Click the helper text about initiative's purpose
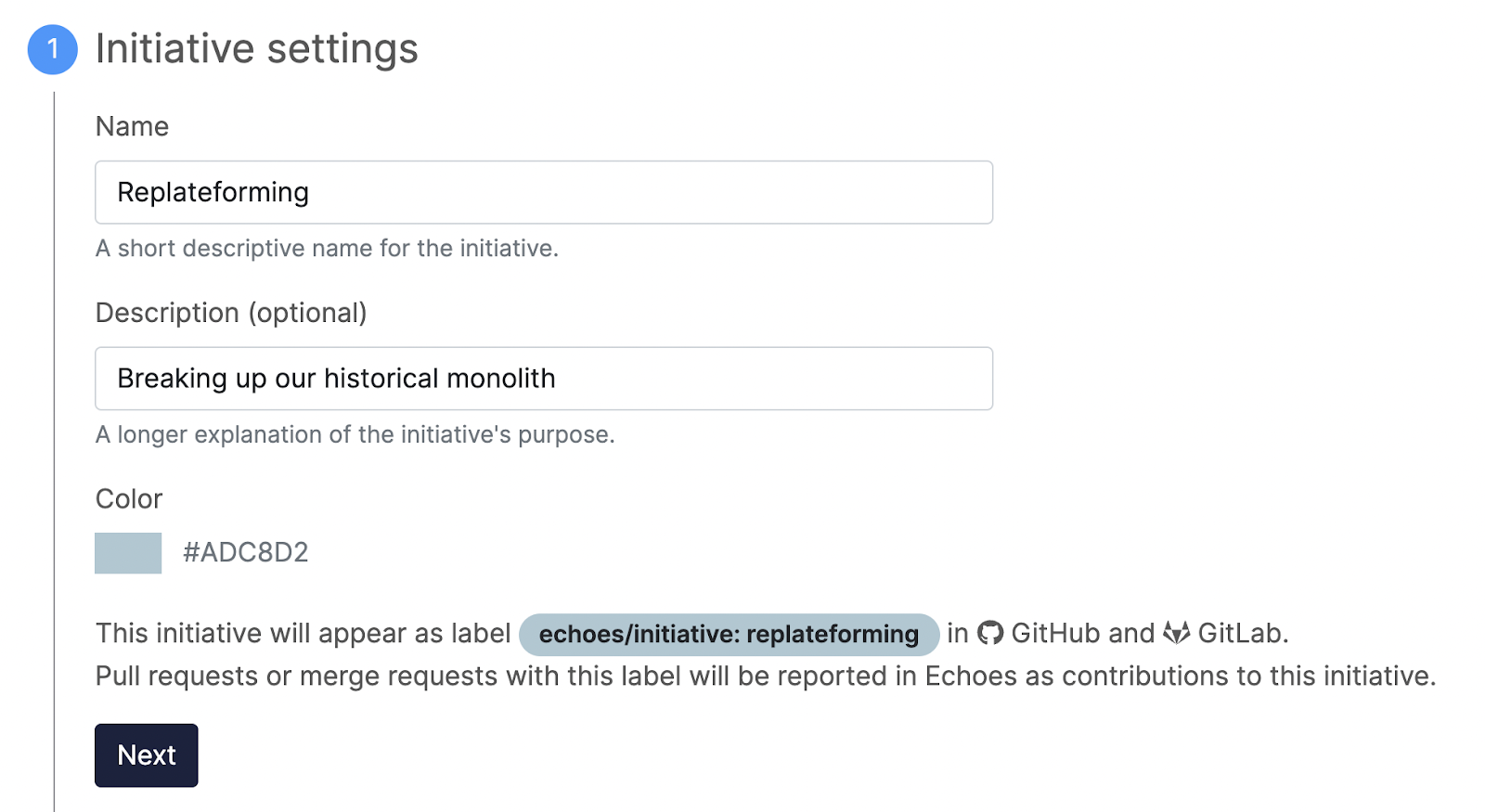The image size is (1485, 812). (355, 435)
